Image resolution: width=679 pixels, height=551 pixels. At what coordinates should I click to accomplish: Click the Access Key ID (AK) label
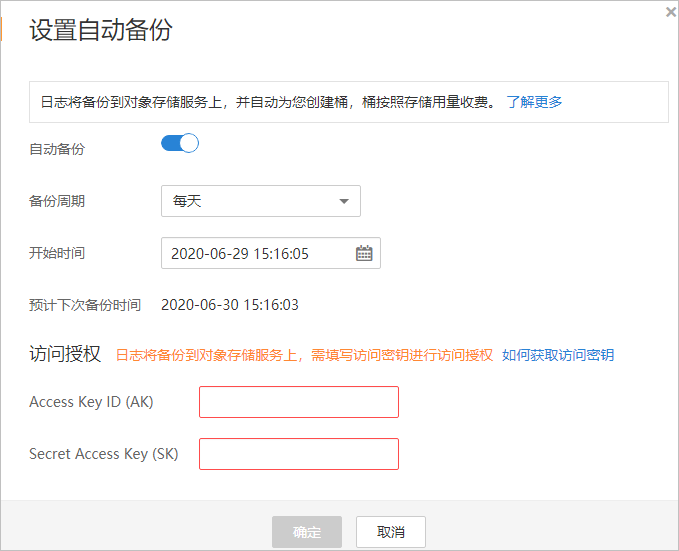point(91,402)
